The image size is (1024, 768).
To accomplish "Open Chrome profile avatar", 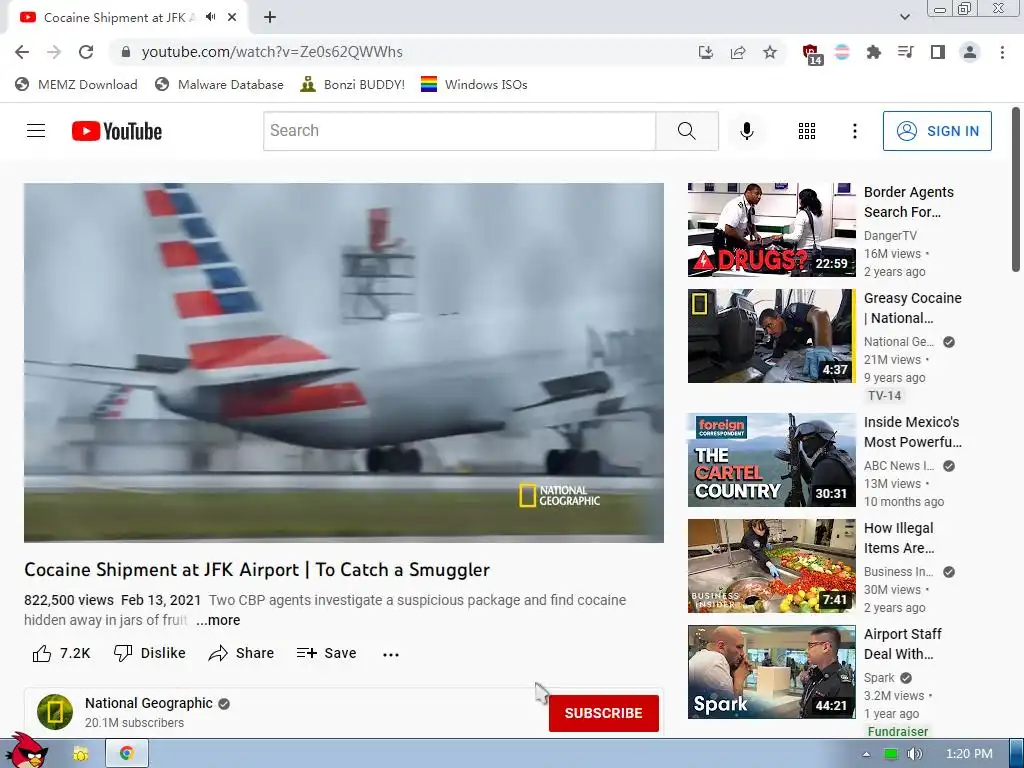I will (x=970, y=52).
